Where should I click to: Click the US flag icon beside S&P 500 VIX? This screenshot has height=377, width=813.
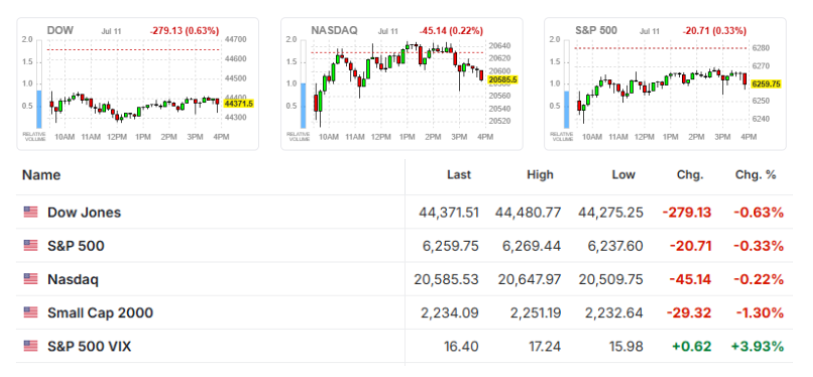point(31,346)
